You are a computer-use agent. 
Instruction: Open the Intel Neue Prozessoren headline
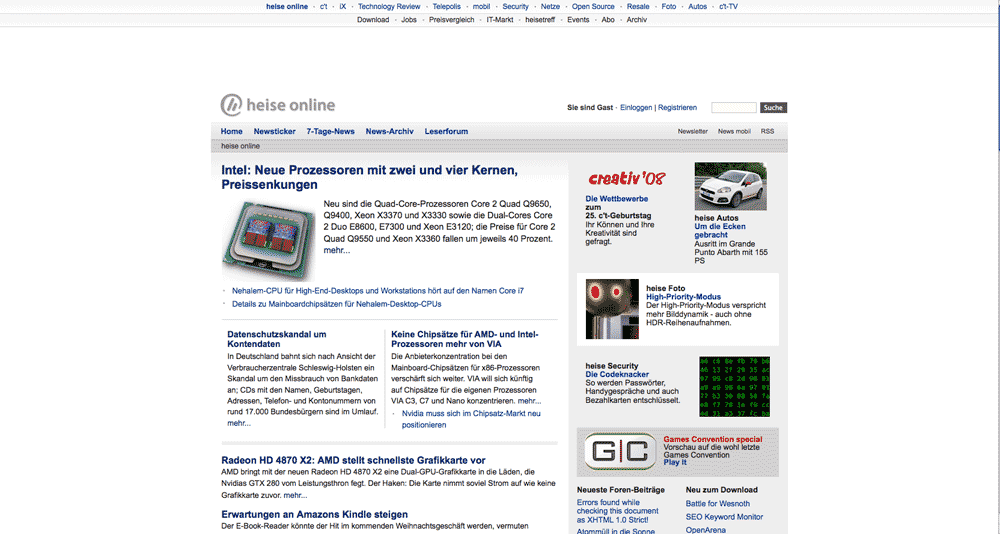369,177
